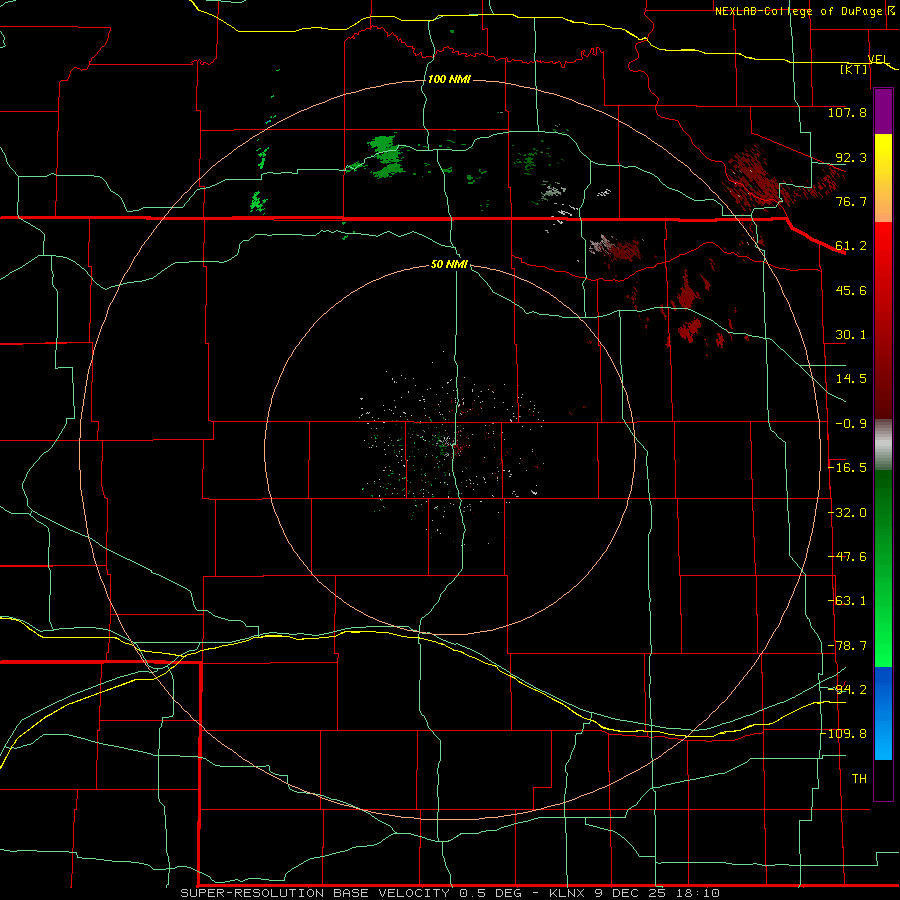900x900 pixels.
Task: Click the -78.7 velocity scale value
Action: [847, 646]
